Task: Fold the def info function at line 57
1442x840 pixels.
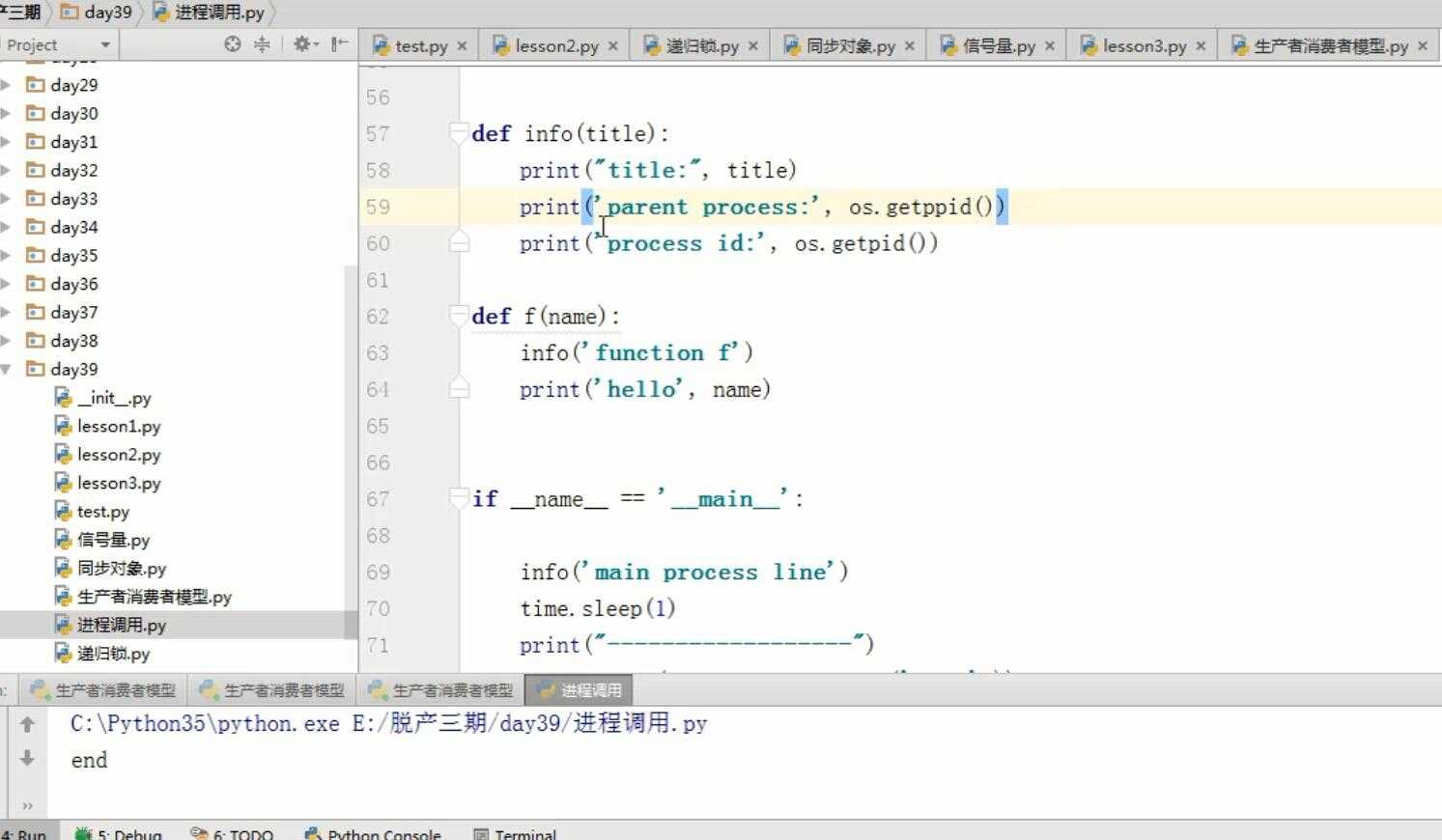Action: pyautogui.click(x=459, y=133)
